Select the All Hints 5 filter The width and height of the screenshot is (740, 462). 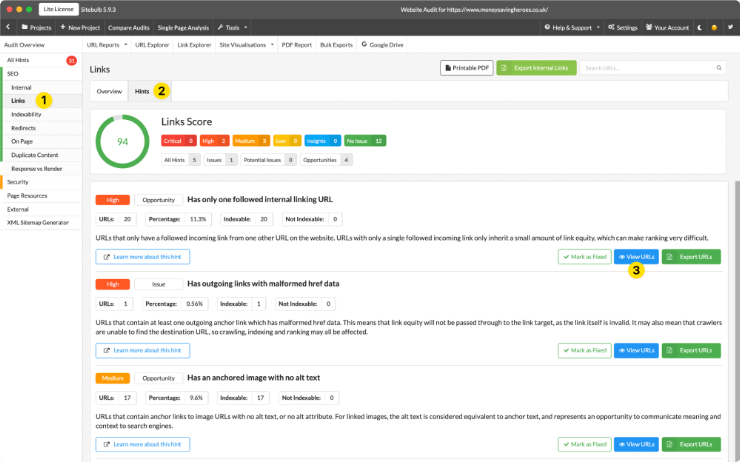tap(181, 160)
